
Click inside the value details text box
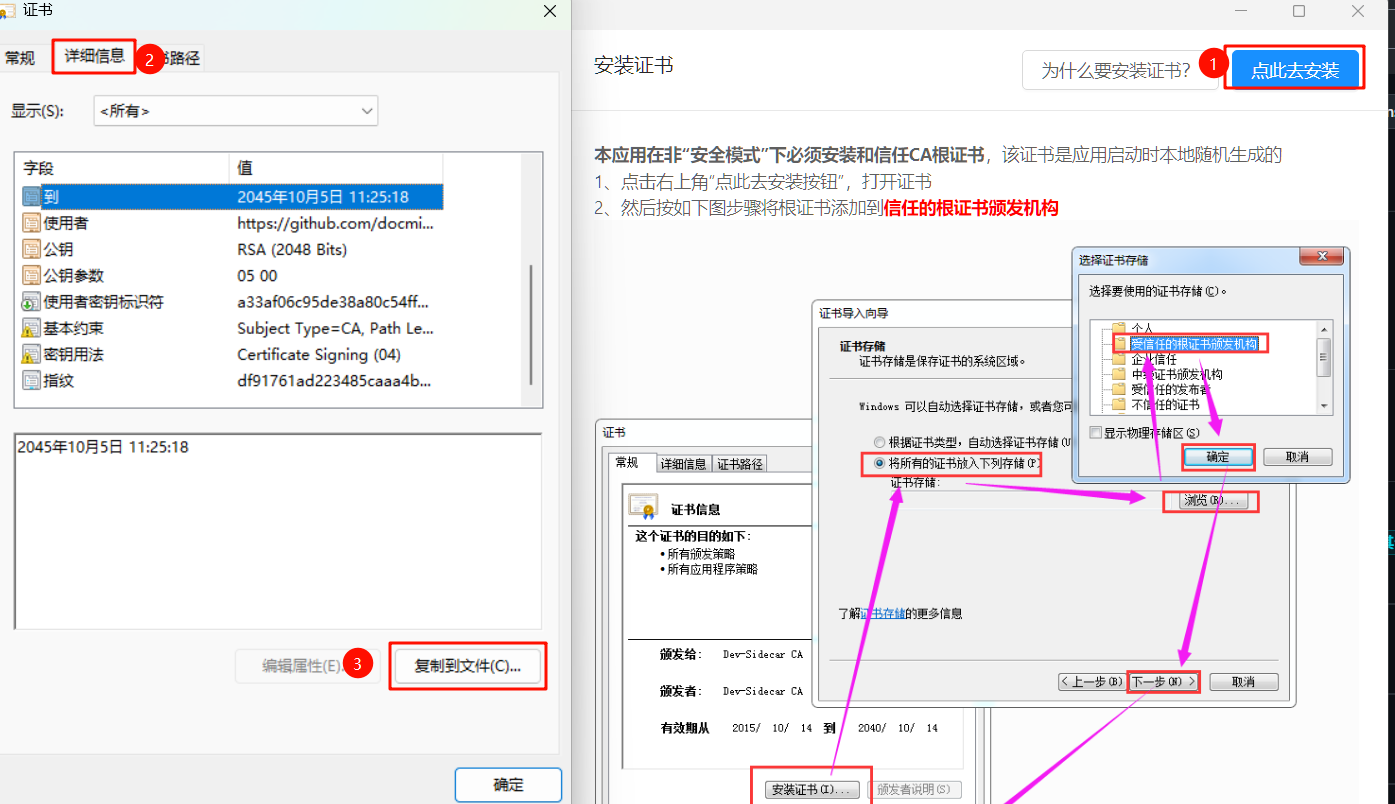(278, 530)
